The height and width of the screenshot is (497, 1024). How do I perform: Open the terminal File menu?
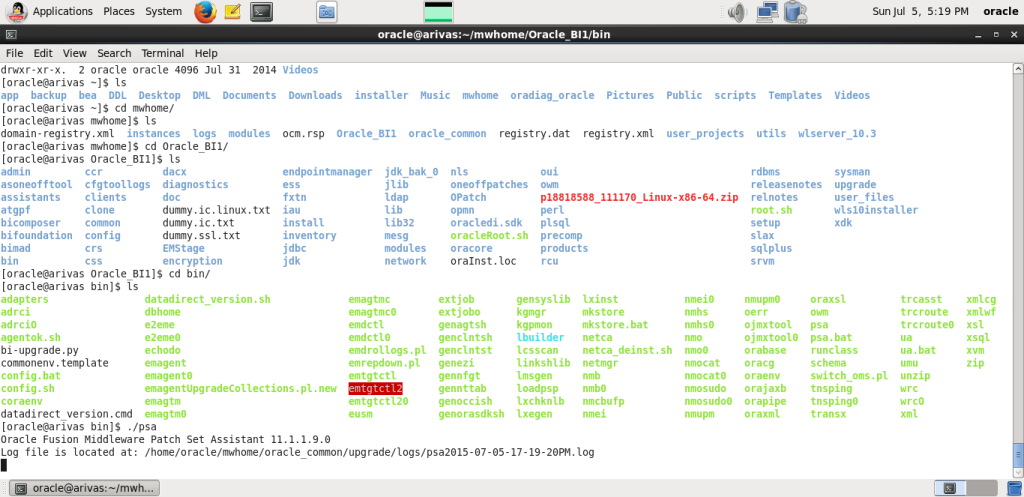coord(14,53)
